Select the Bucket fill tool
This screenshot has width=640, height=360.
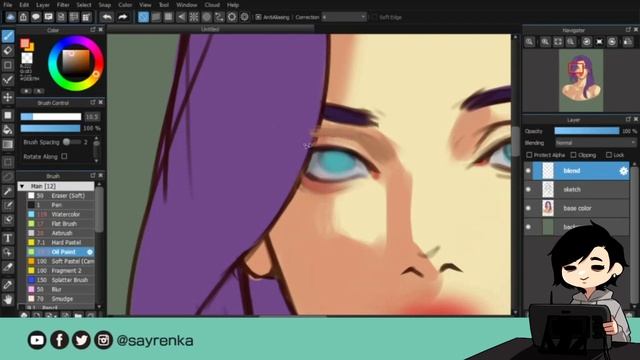point(8,130)
